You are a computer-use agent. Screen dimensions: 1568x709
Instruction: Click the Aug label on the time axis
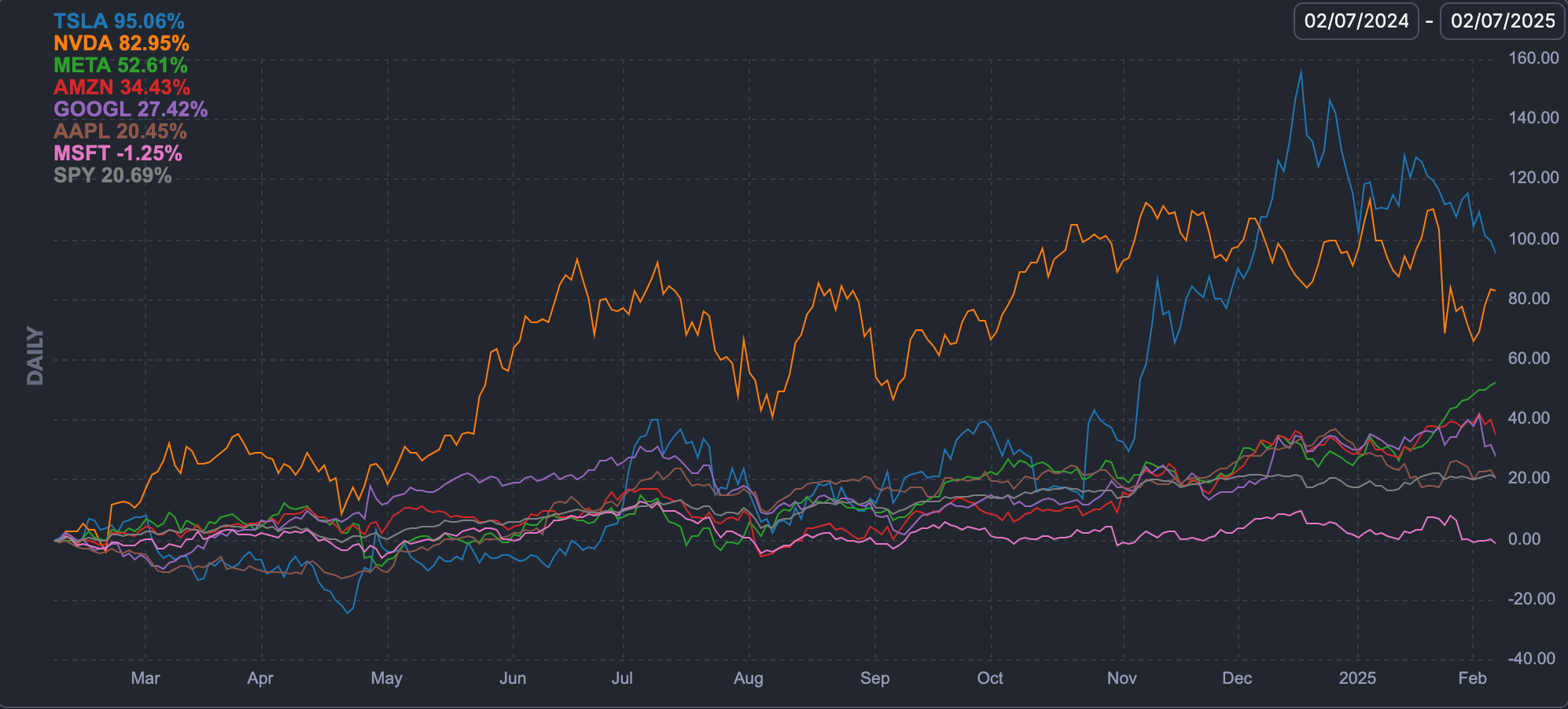pos(749,678)
